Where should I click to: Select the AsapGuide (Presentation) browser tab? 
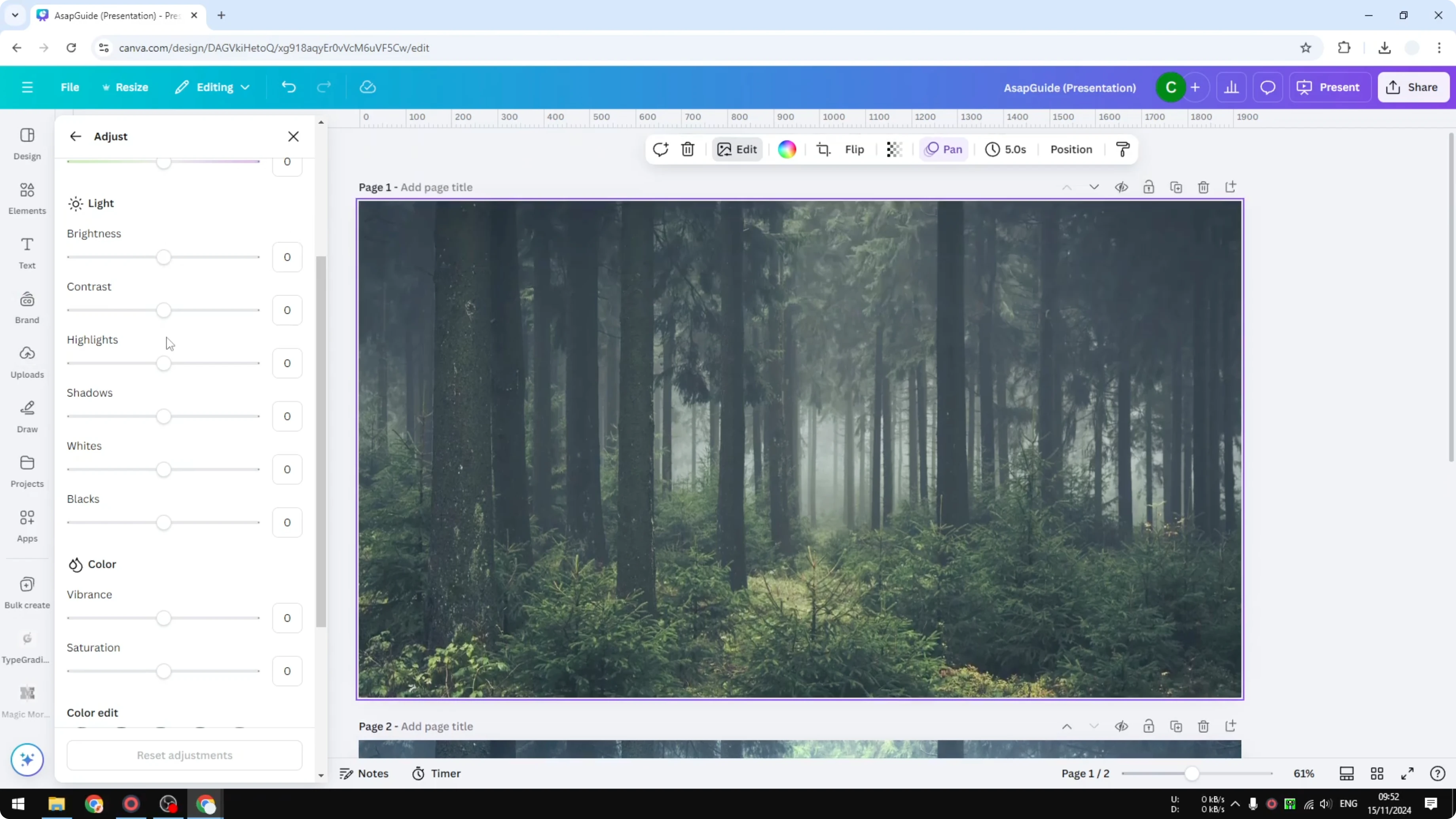113,15
